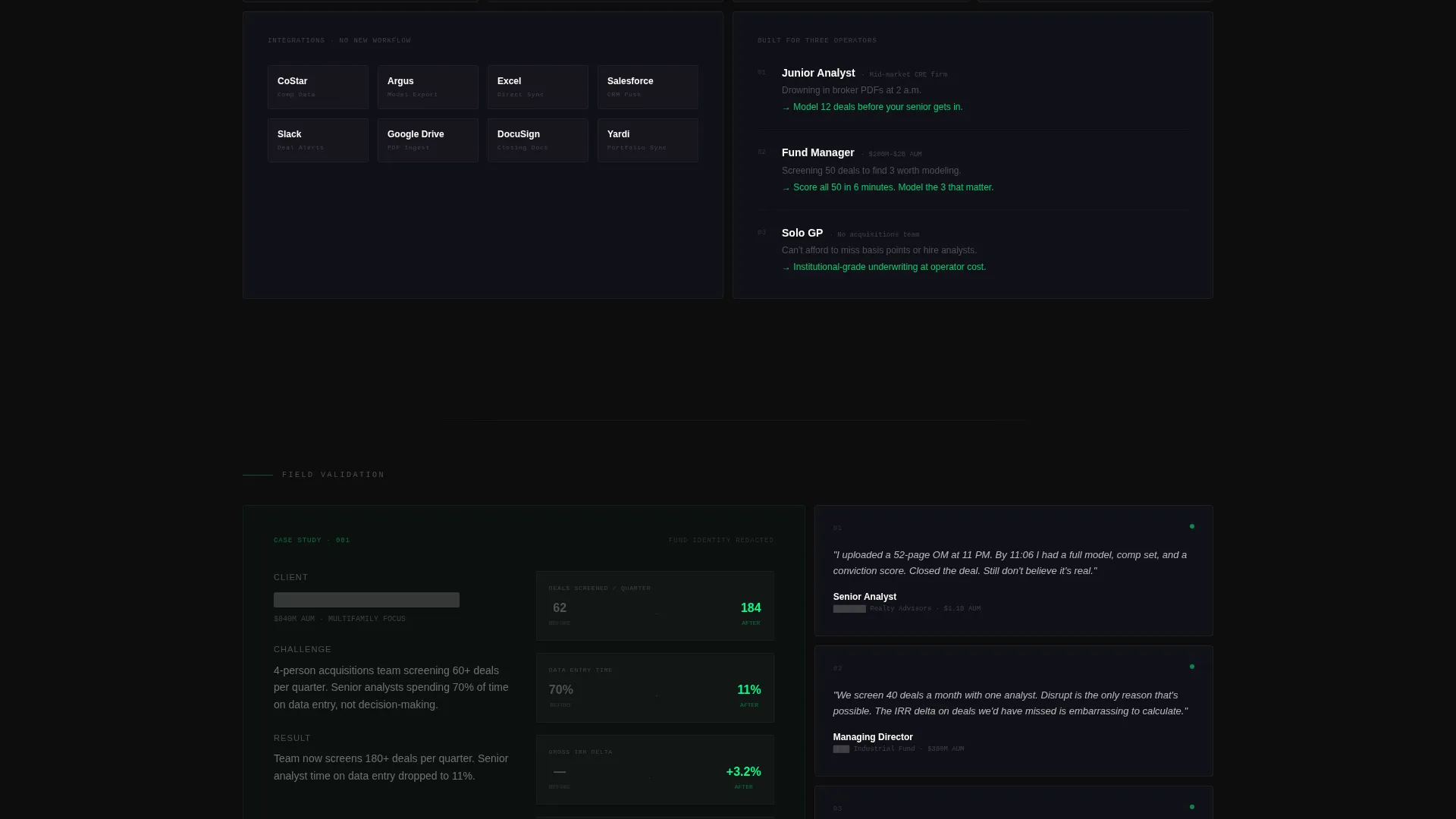
Task: Click the 'Case Study · 001' label
Action: pos(312,541)
